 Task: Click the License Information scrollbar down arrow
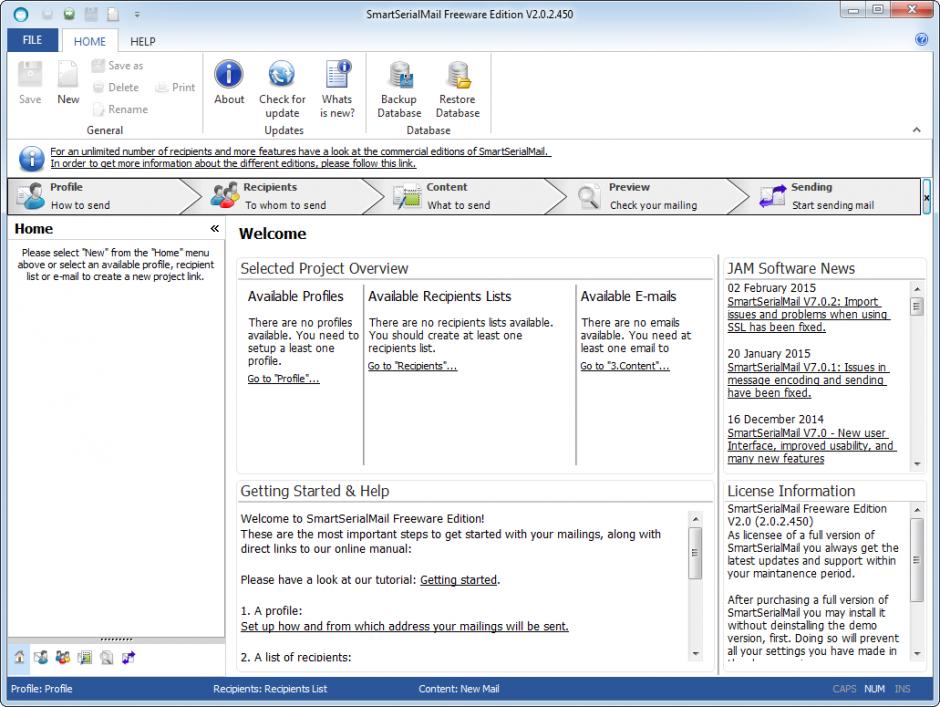917,653
